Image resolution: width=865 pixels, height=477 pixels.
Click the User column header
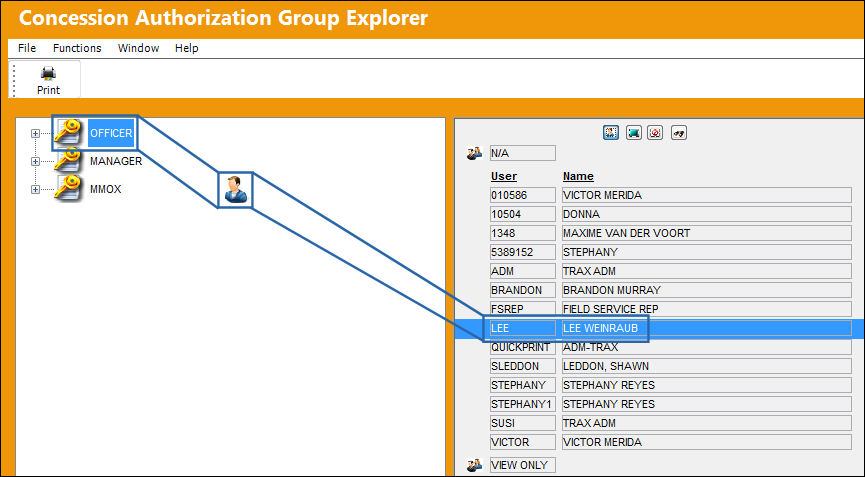504,176
